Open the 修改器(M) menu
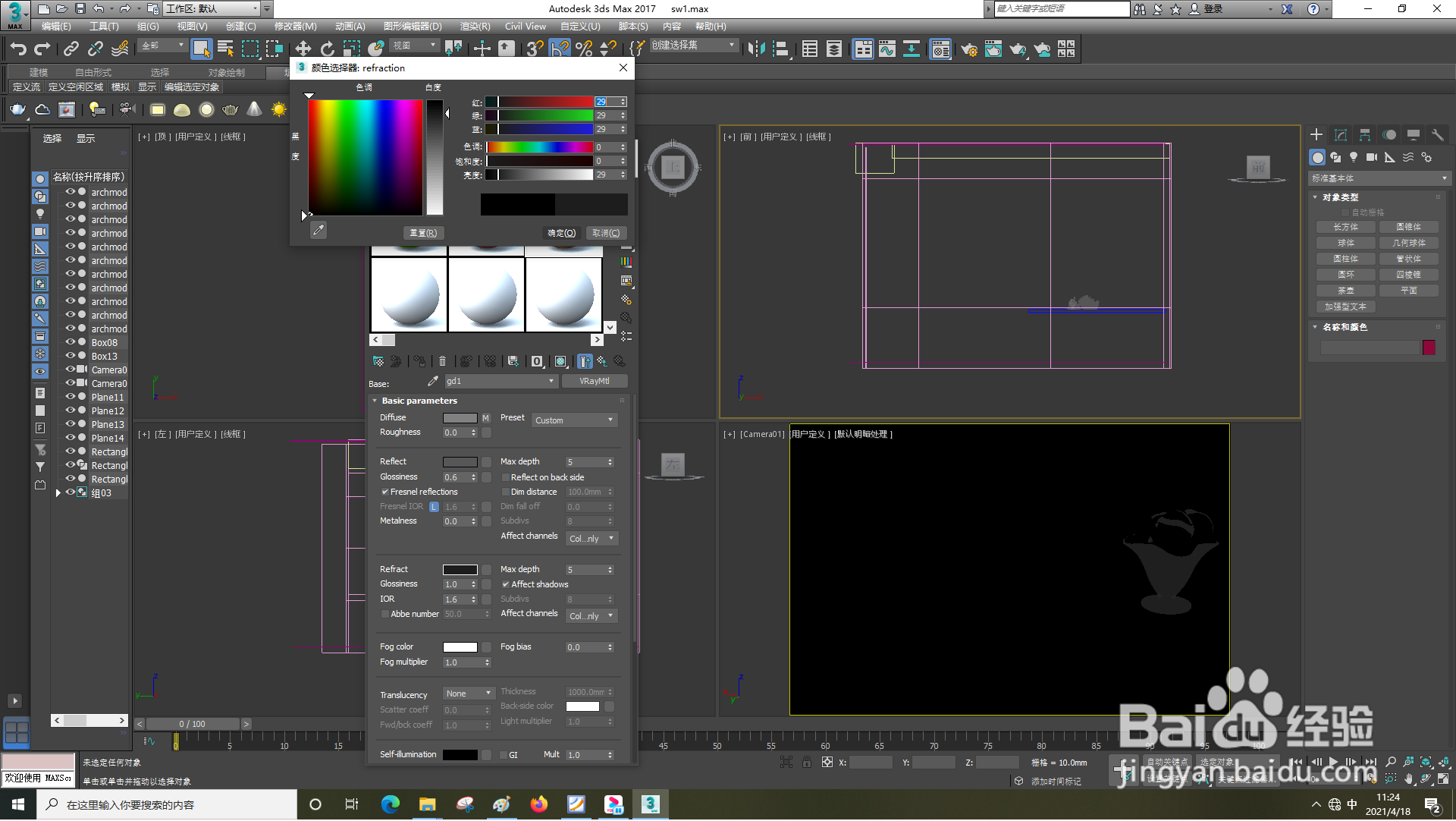This screenshot has width=1456, height=821. point(295,27)
